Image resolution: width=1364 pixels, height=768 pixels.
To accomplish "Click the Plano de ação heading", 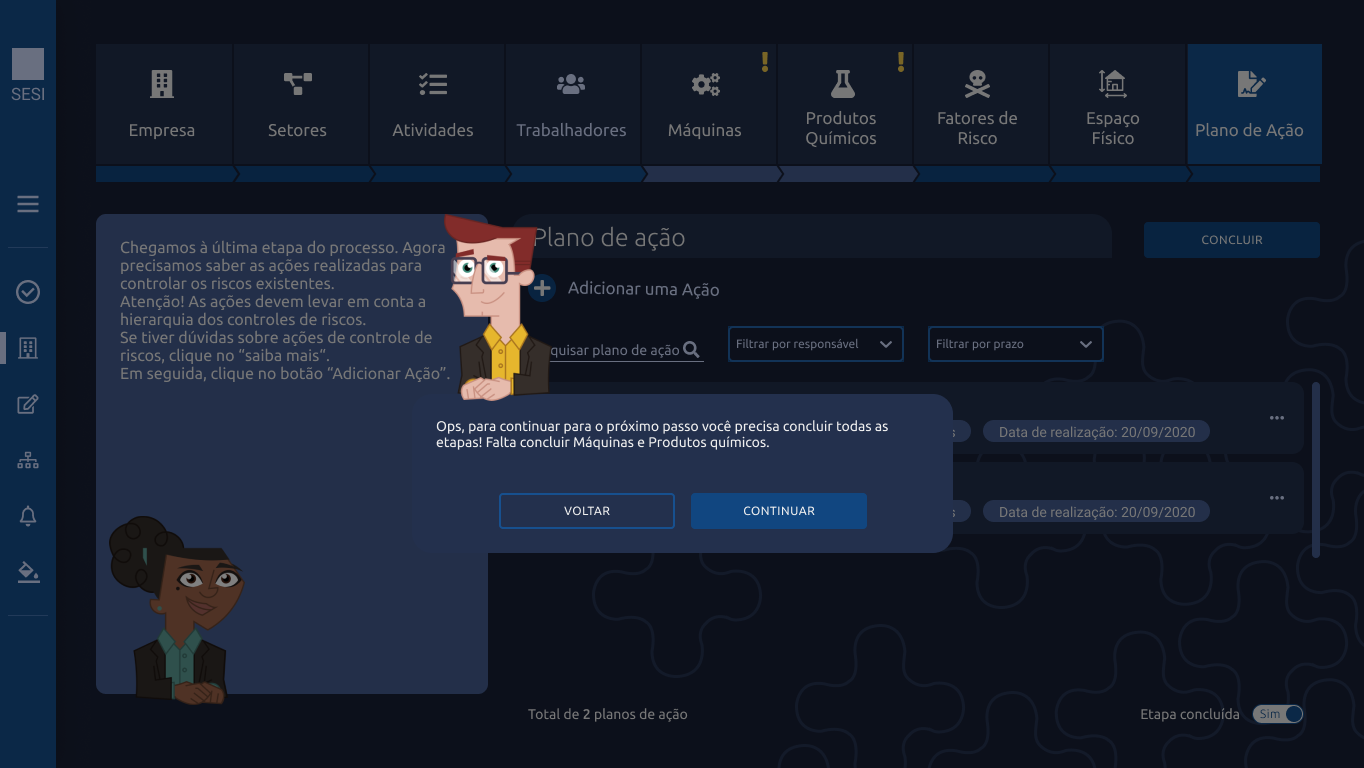I will coord(609,238).
